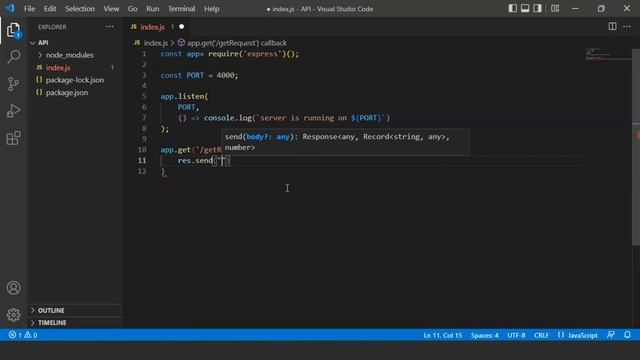Toggle the primary side bar layout icon
This screenshot has width=640, height=360.
click(512, 8)
